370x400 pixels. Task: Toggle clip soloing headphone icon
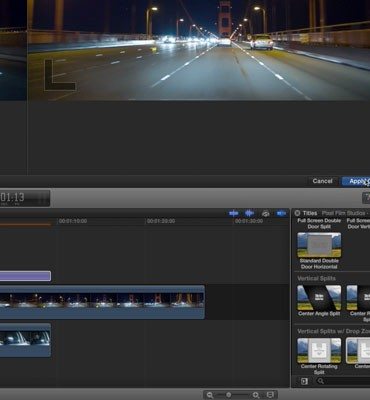265,213
